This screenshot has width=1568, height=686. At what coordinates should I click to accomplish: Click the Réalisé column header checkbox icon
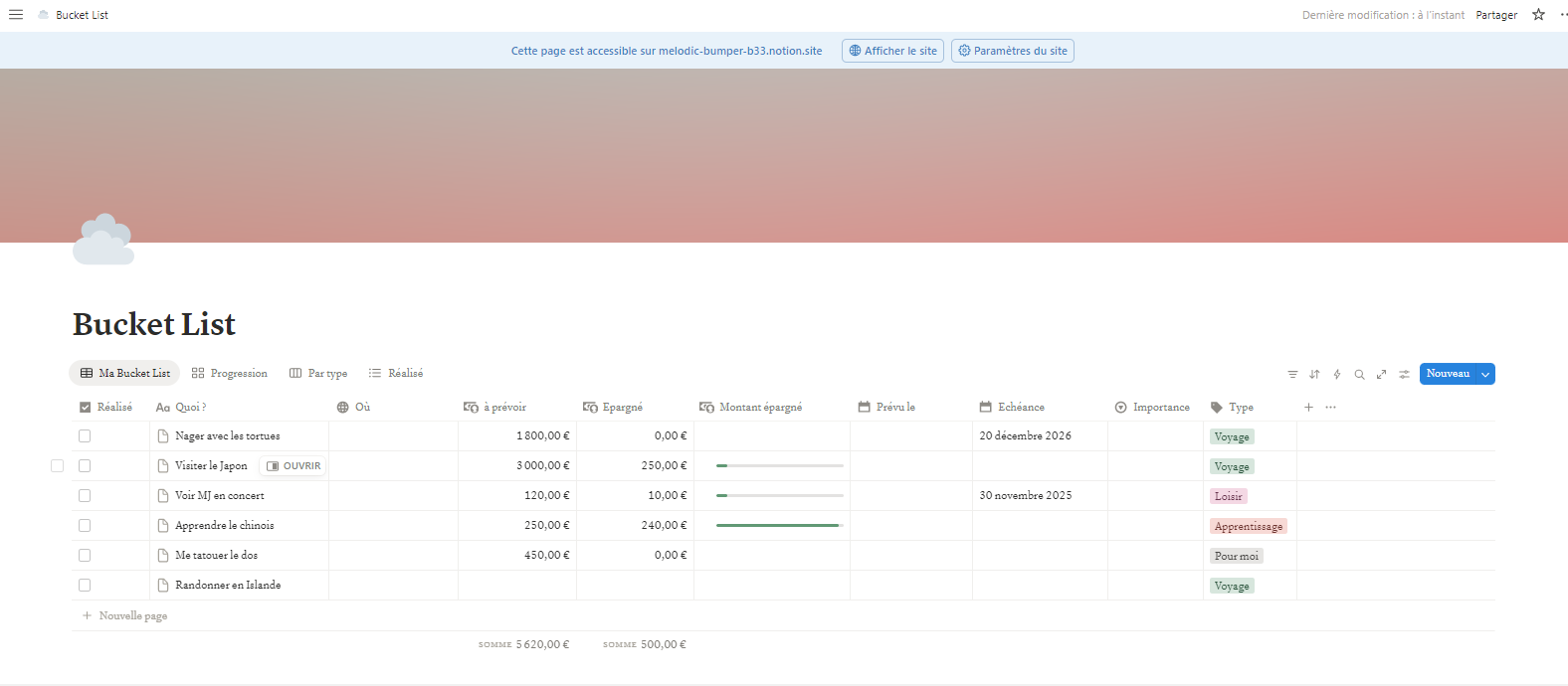pyautogui.click(x=85, y=407)
